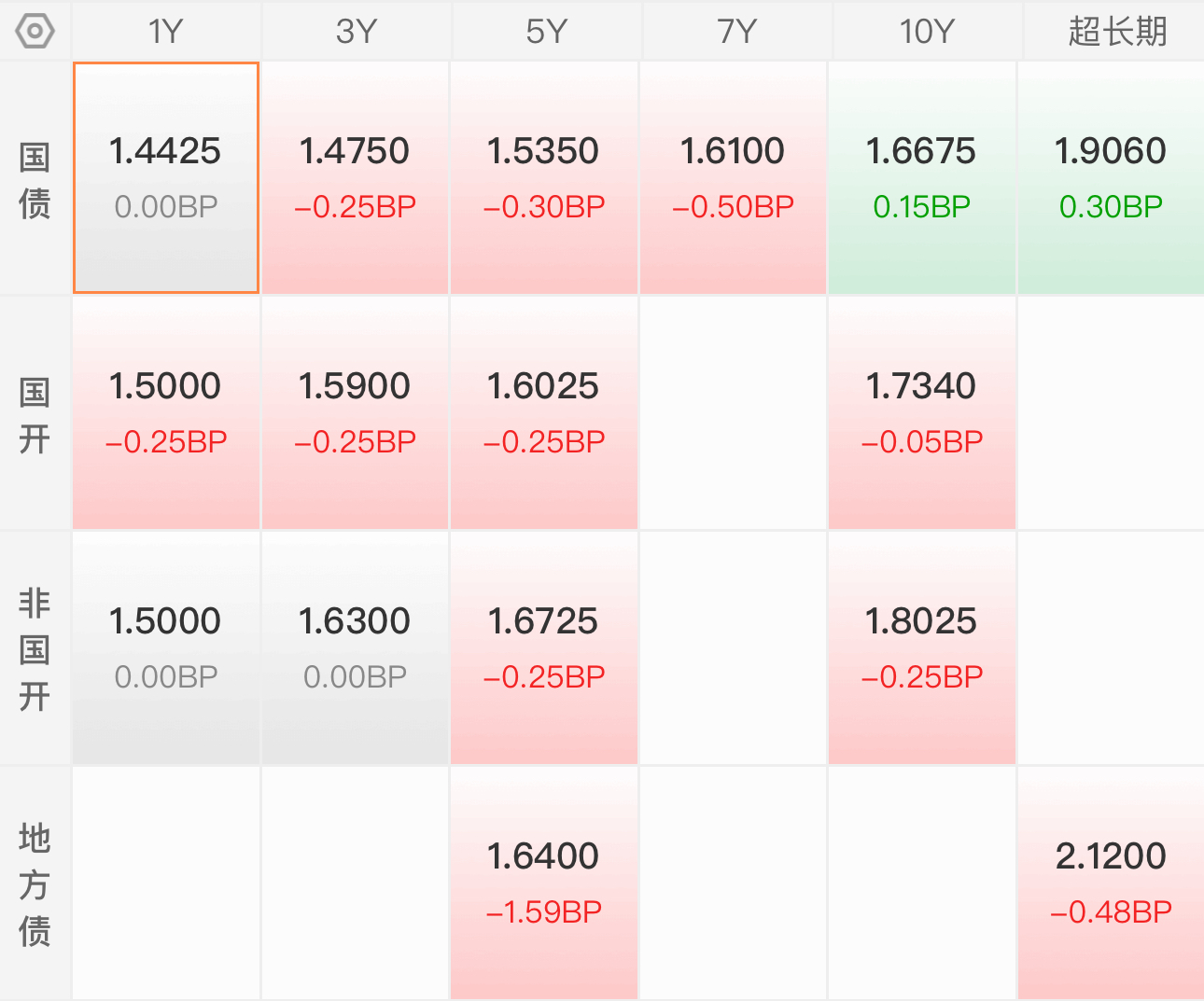The image size is (1204, 1001).
Task: Click the 地方债 5Y cell 1.6400
Action: tap(544, 883)
